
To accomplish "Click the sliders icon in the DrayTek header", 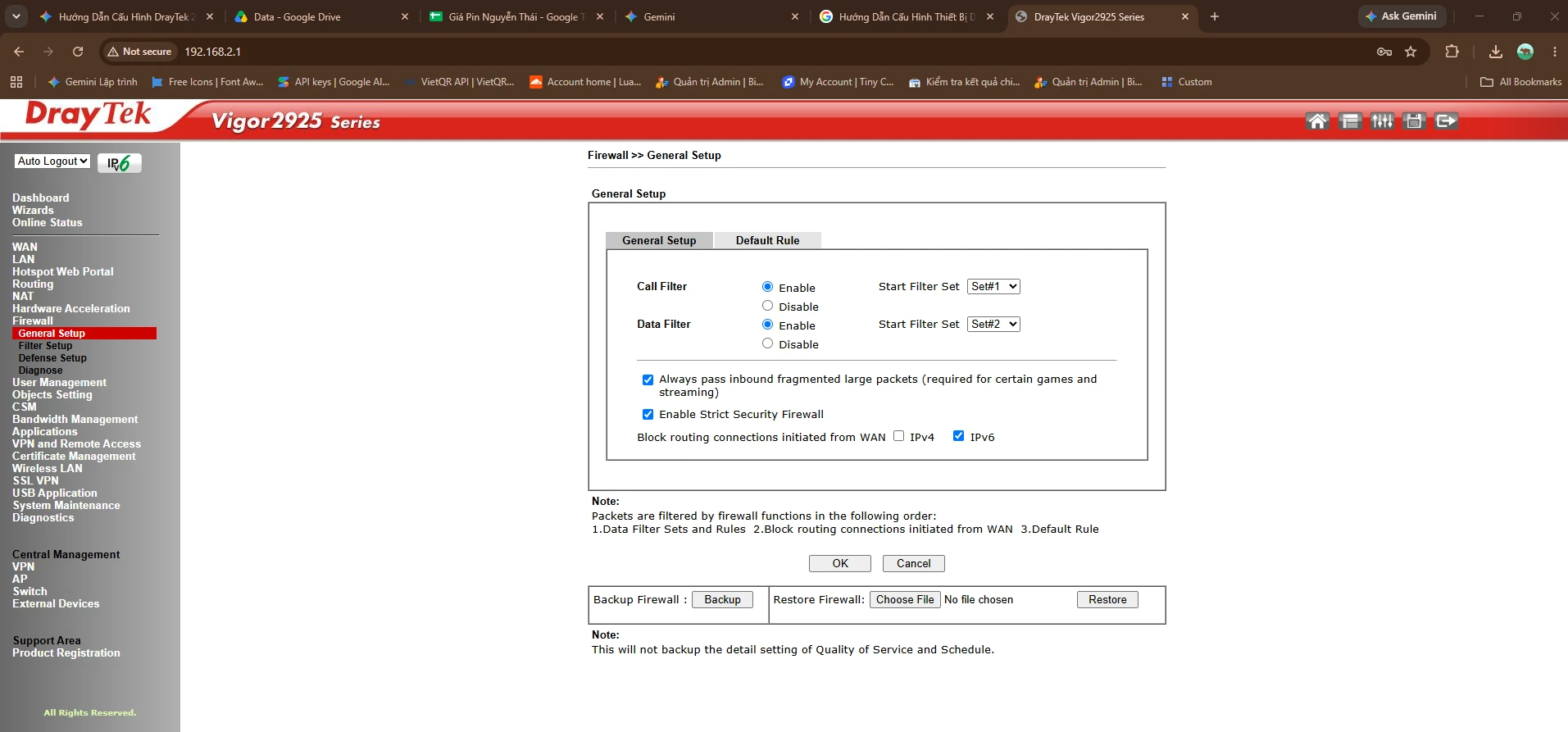I will pyautogui.click(x=1382, y=121).
